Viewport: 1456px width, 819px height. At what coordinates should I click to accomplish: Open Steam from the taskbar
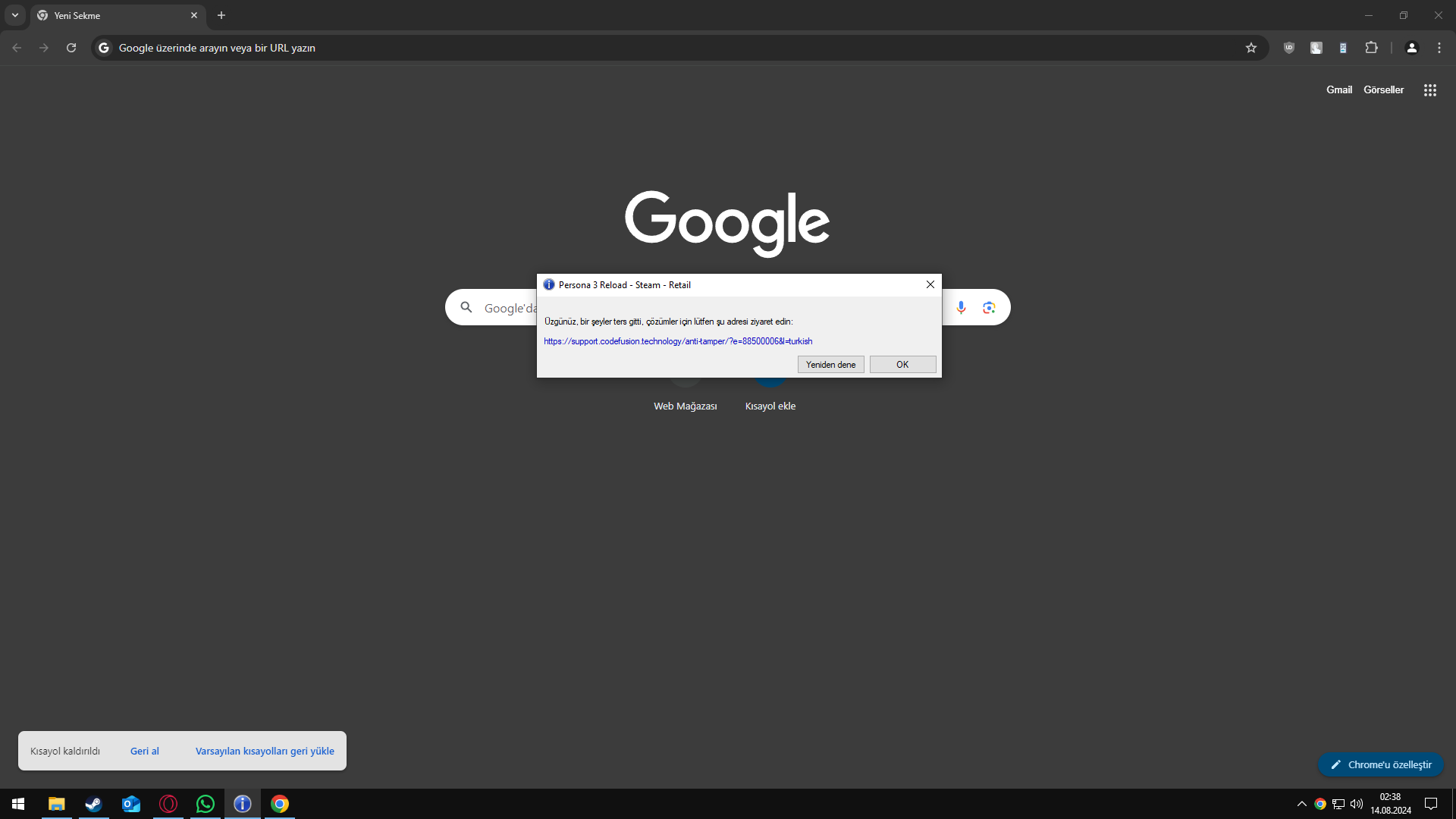coord(93,804)
